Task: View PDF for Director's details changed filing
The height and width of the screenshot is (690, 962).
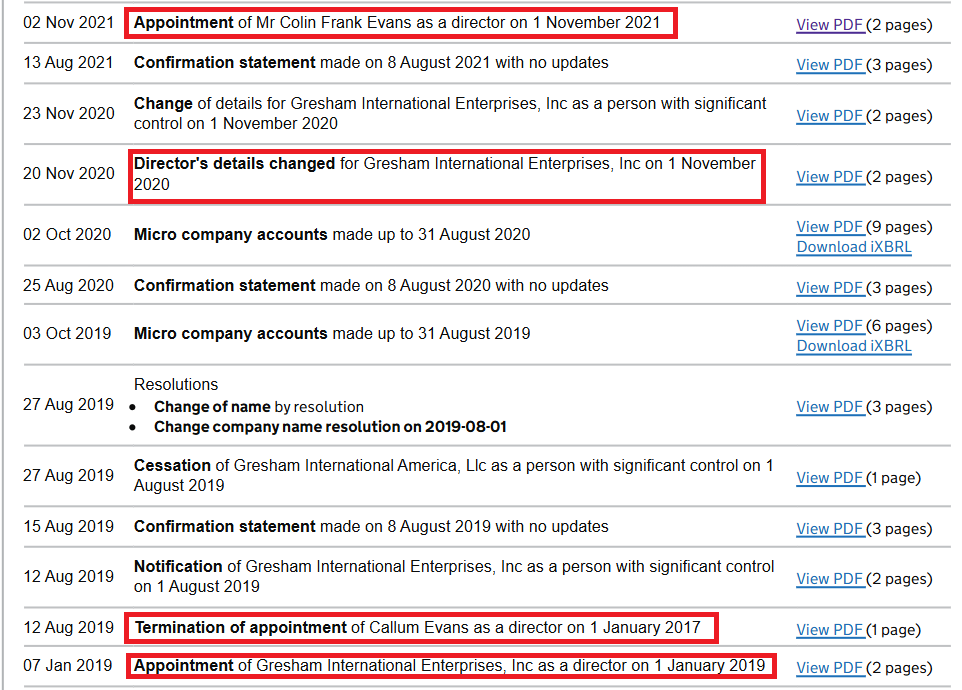Action: pyautogui.click(x=830, y=177)
